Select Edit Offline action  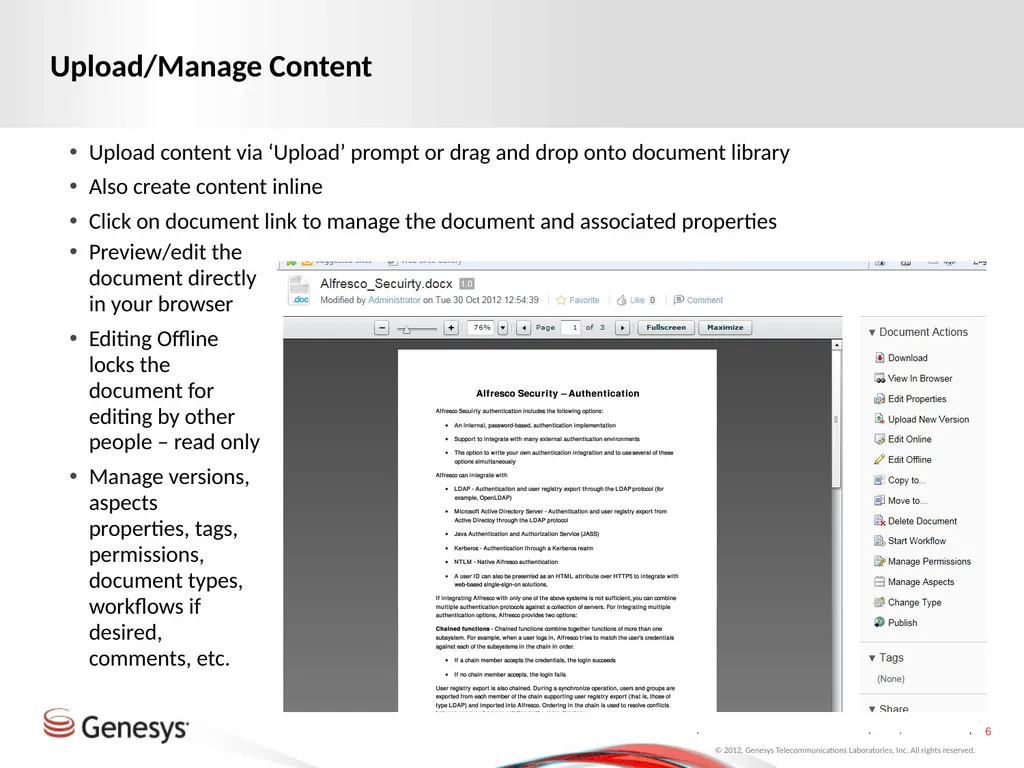(909, 459)
